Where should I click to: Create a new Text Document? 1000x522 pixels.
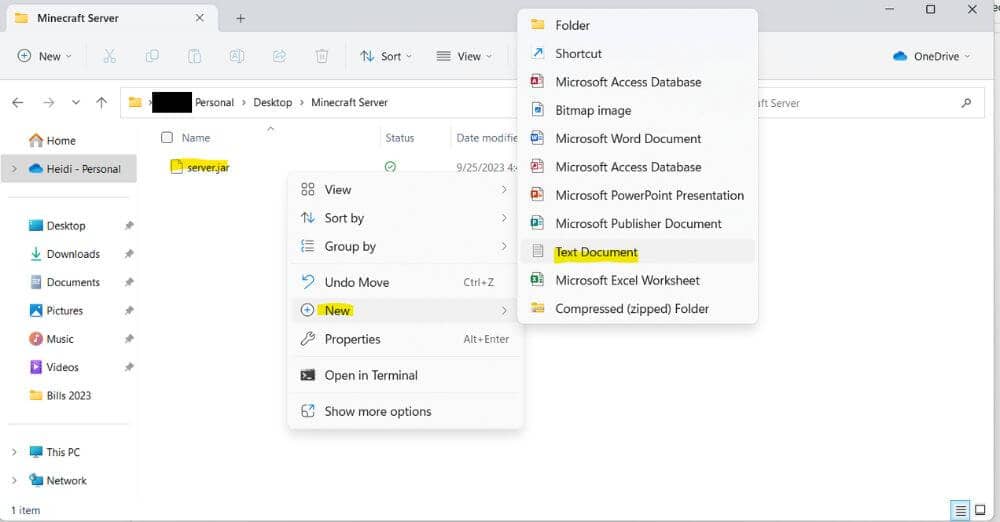click(x=638, y=252)
